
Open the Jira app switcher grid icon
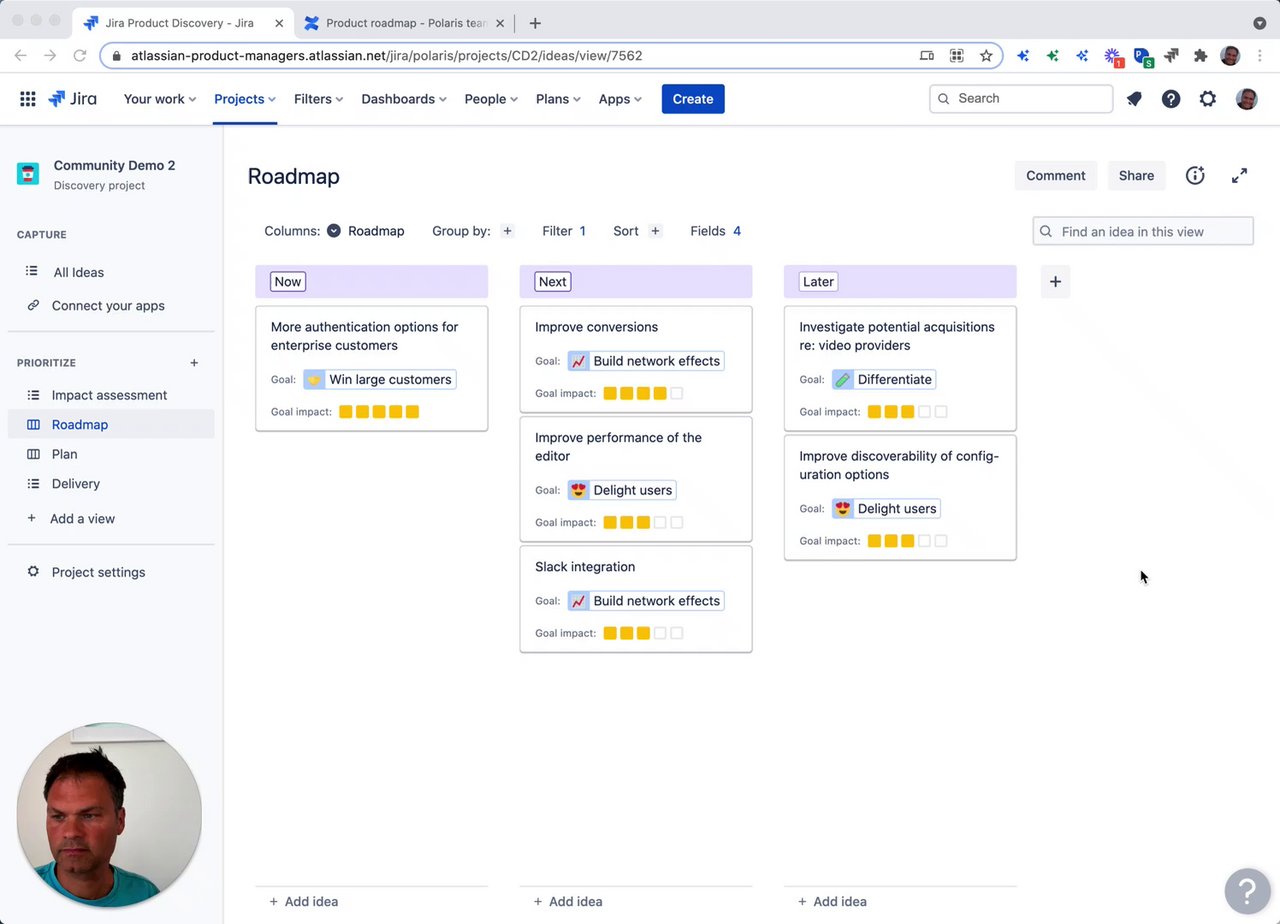[28, 99]
